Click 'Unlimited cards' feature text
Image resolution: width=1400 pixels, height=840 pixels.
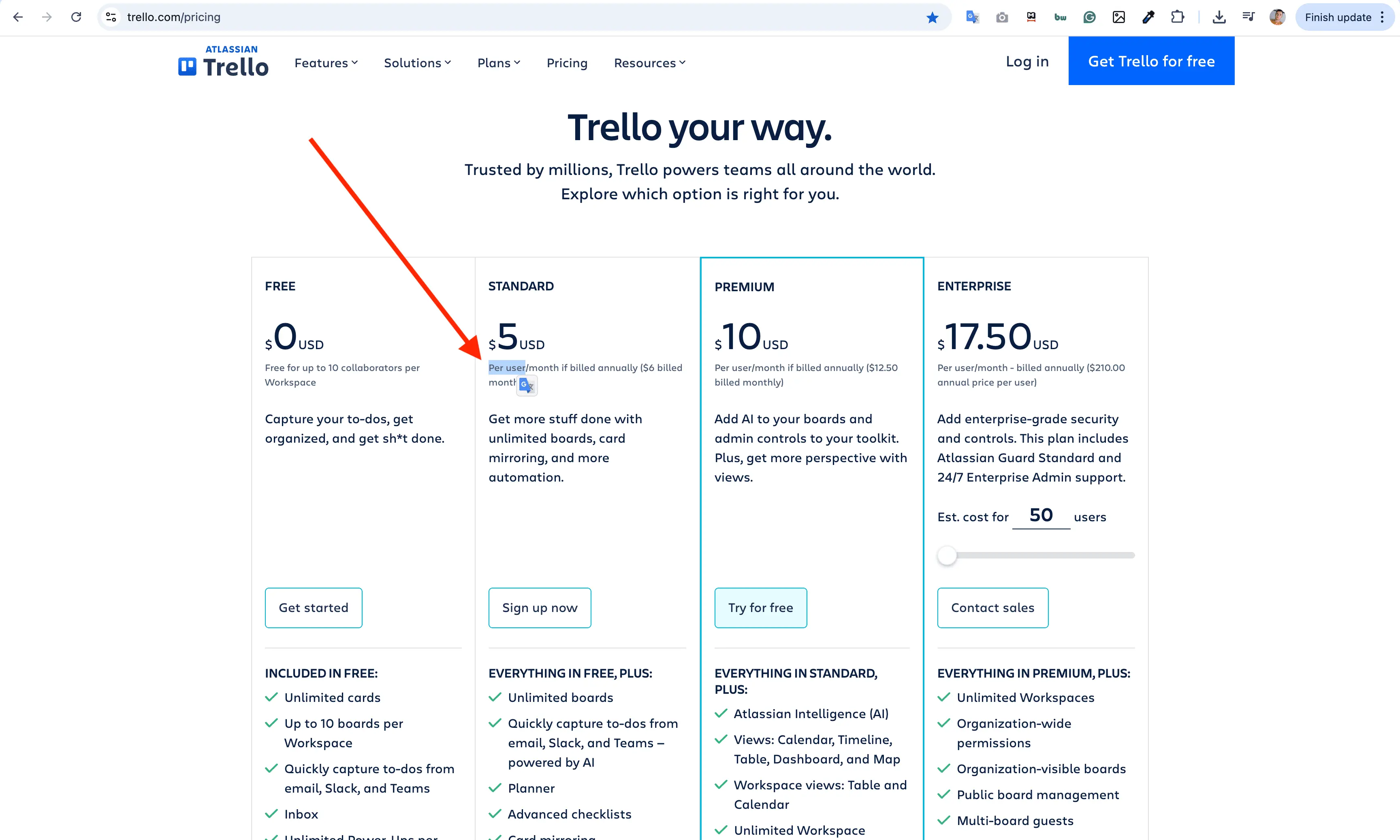332,697
